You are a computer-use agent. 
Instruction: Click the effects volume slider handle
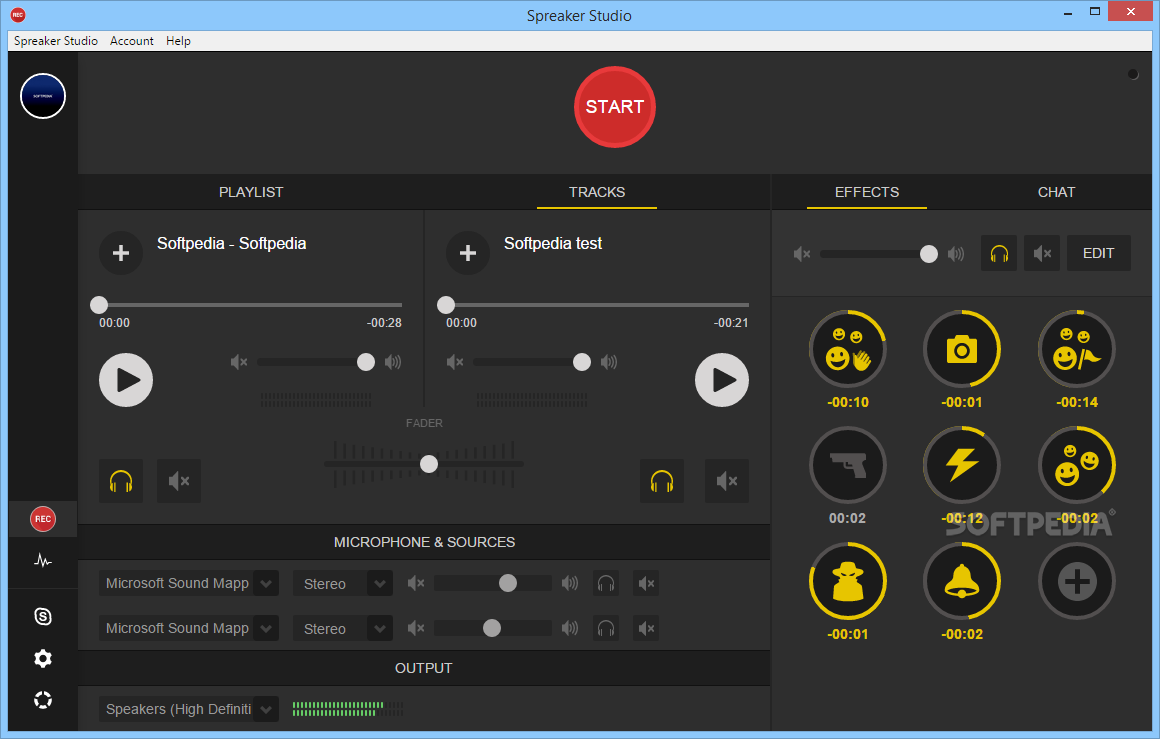(928, 254)
